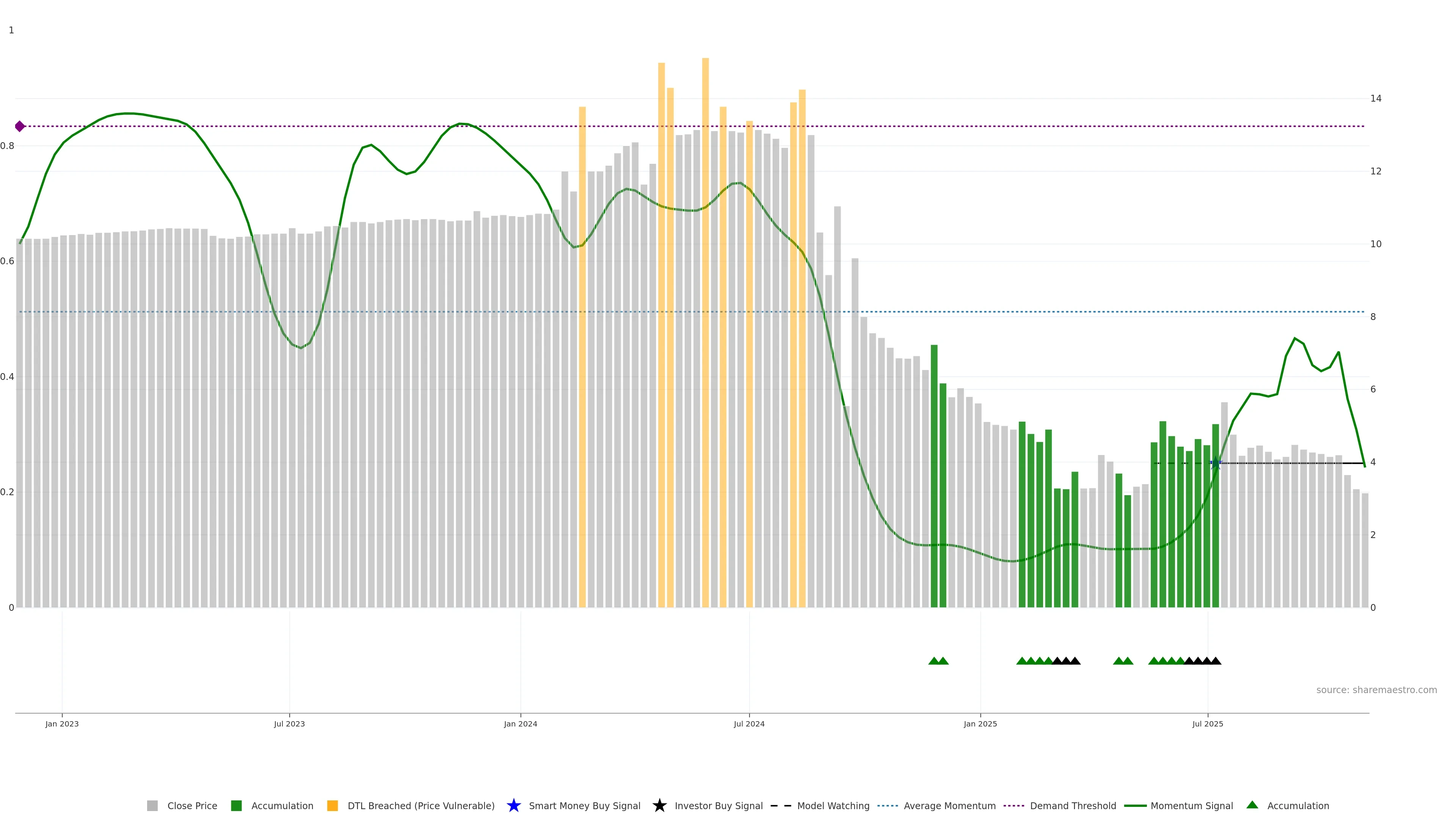Viewport: 1456px width, 819px height.
Task: Click the source sharemaestro.com text
Action: 1376,690
